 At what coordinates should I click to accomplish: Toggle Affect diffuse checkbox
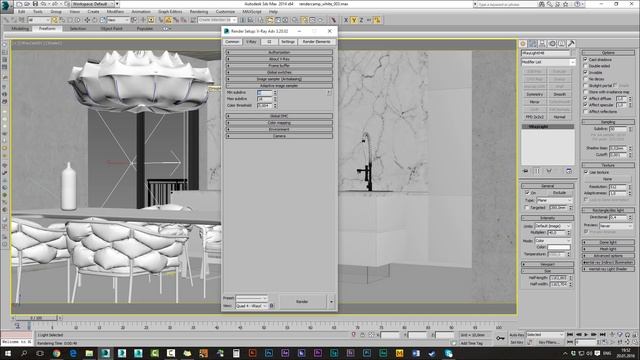[585, 99]
